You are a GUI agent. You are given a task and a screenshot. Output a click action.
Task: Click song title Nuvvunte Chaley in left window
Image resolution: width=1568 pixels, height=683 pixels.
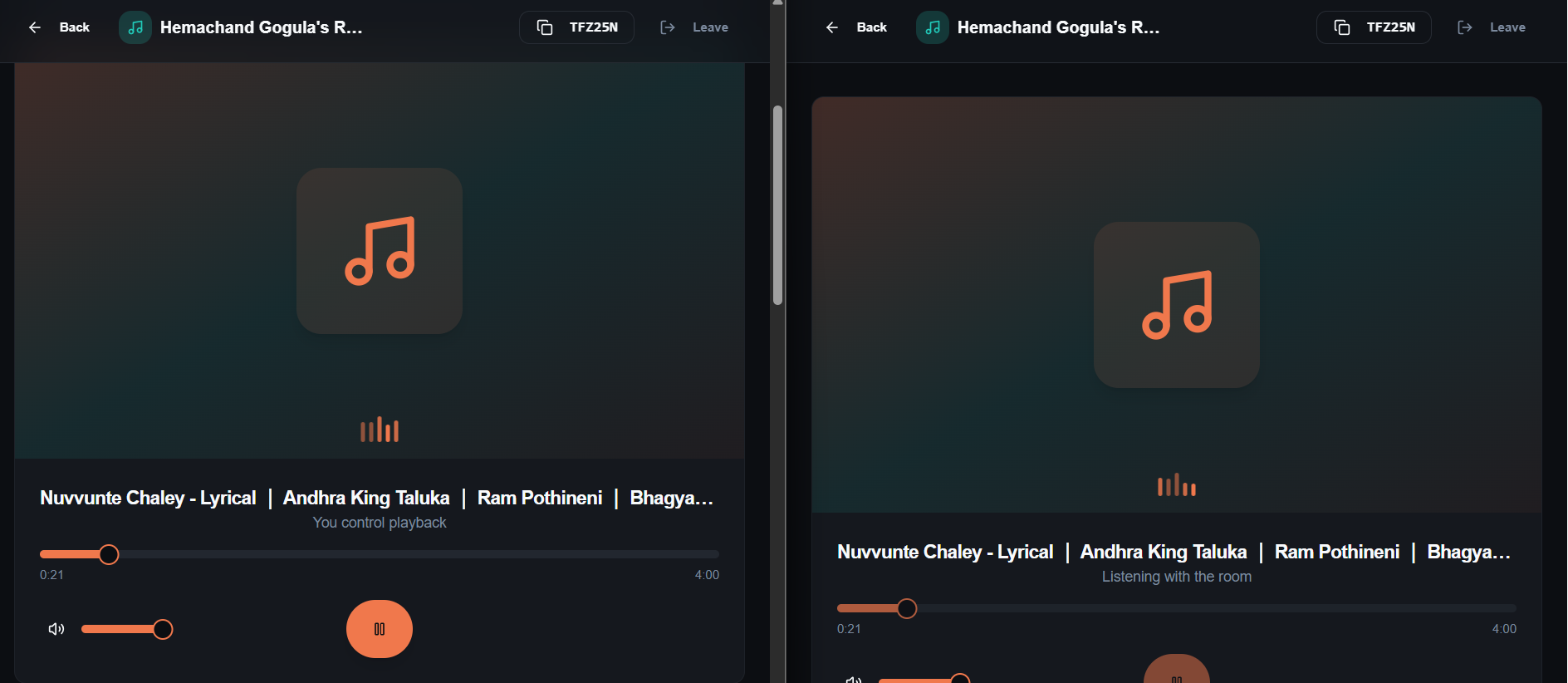tap(377, 498)
